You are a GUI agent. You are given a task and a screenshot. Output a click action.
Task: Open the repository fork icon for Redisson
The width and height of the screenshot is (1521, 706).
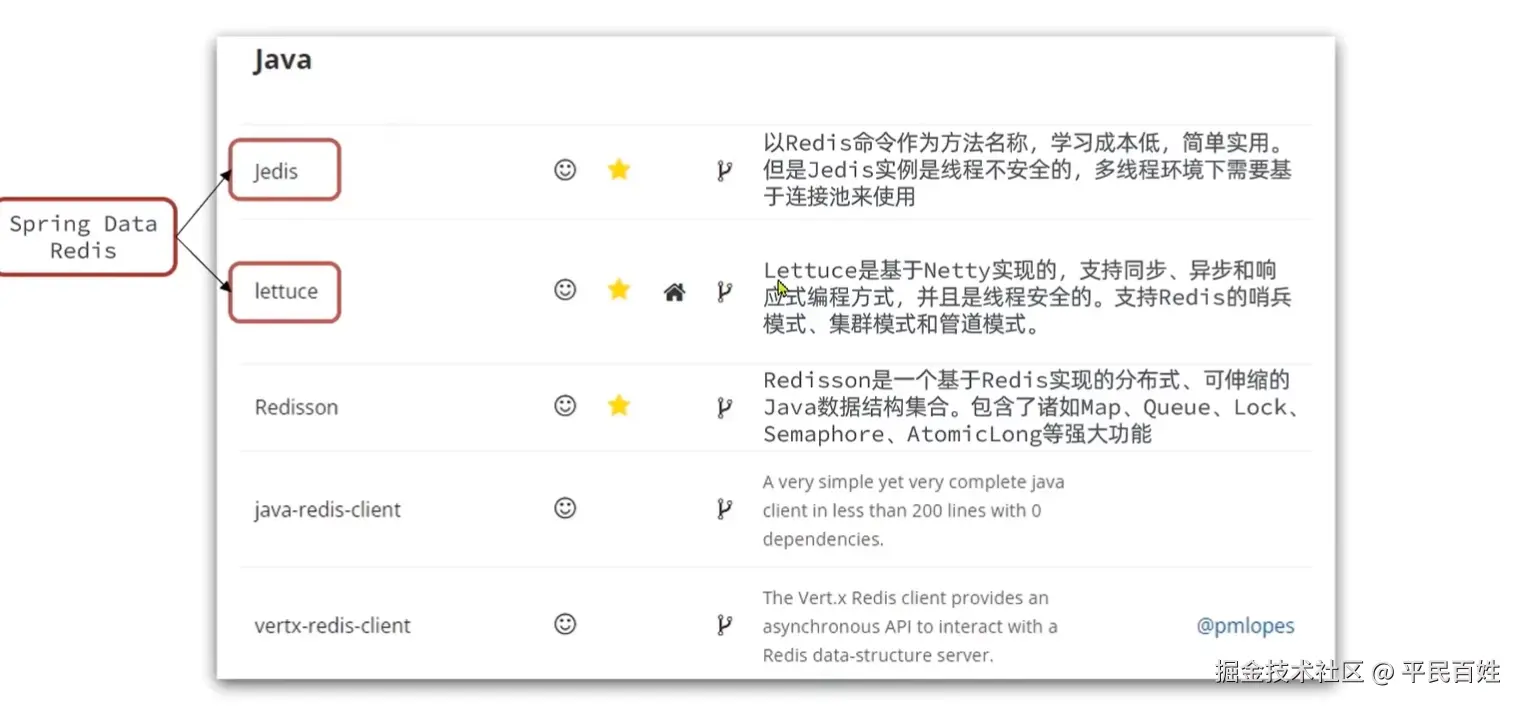coord(724,407)
